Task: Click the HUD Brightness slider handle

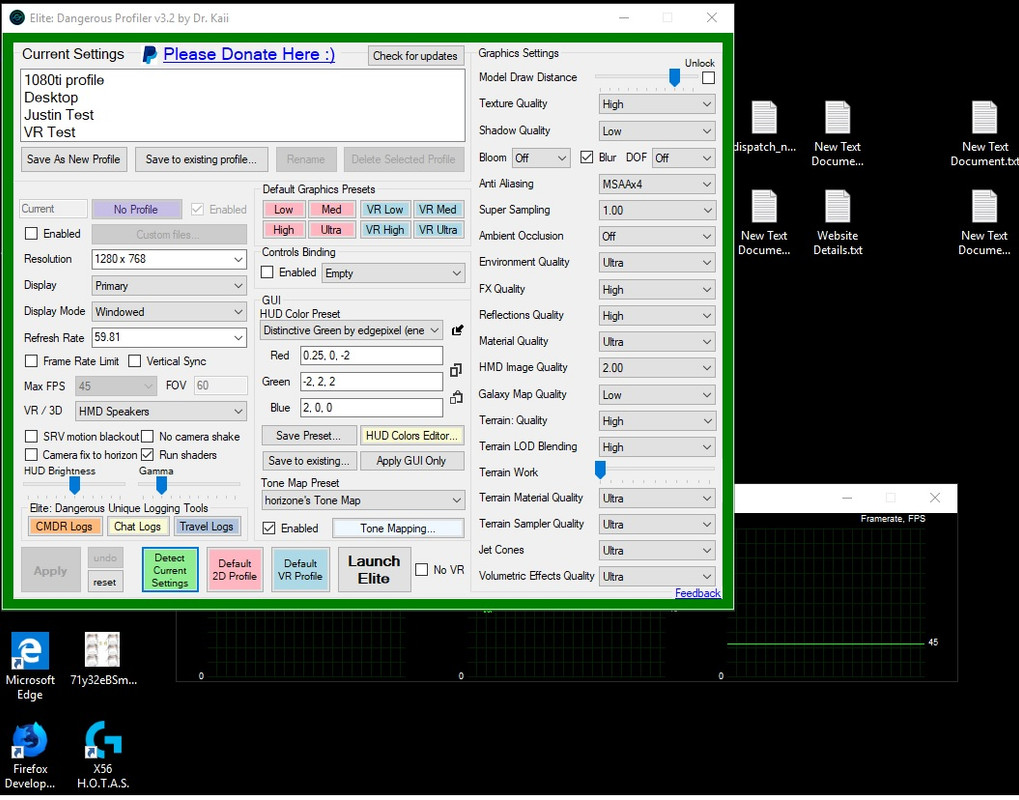Action: 75,485
